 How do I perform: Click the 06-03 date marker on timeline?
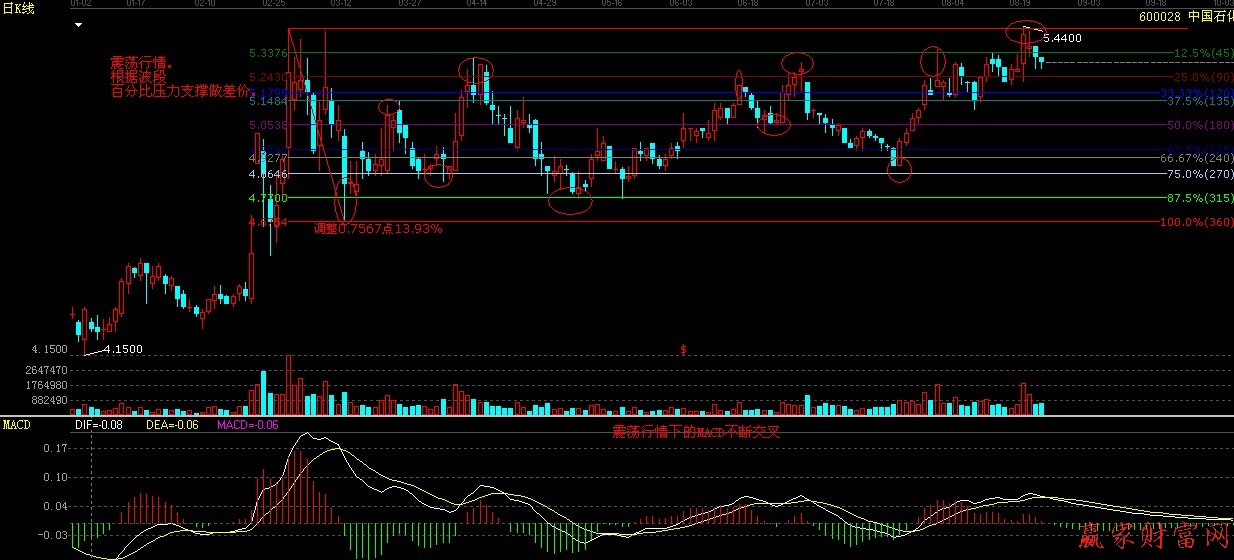pyautogui.click(x=680, y=4)
